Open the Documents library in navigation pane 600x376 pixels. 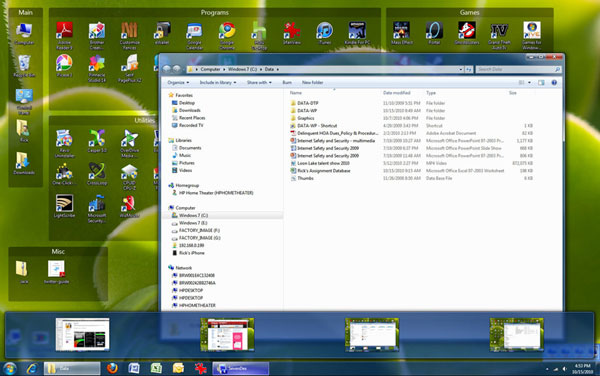coord(190,148)
